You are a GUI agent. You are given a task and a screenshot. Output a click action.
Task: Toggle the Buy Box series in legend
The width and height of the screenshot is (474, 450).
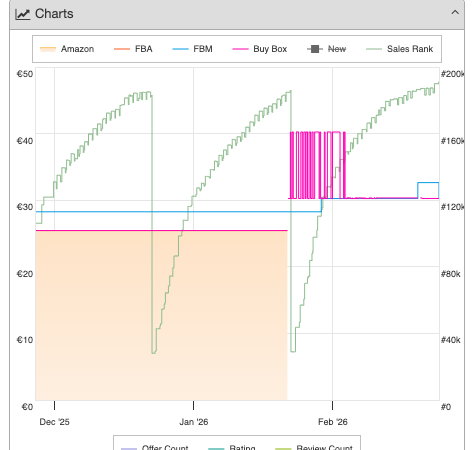pos(259,49)
